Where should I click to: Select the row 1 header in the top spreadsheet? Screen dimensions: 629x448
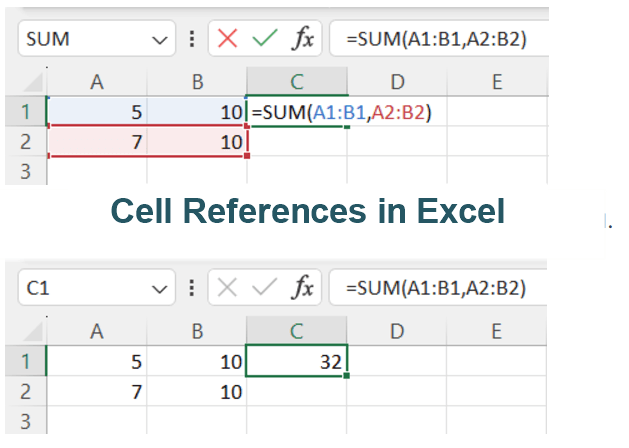[x=26, y=111]
